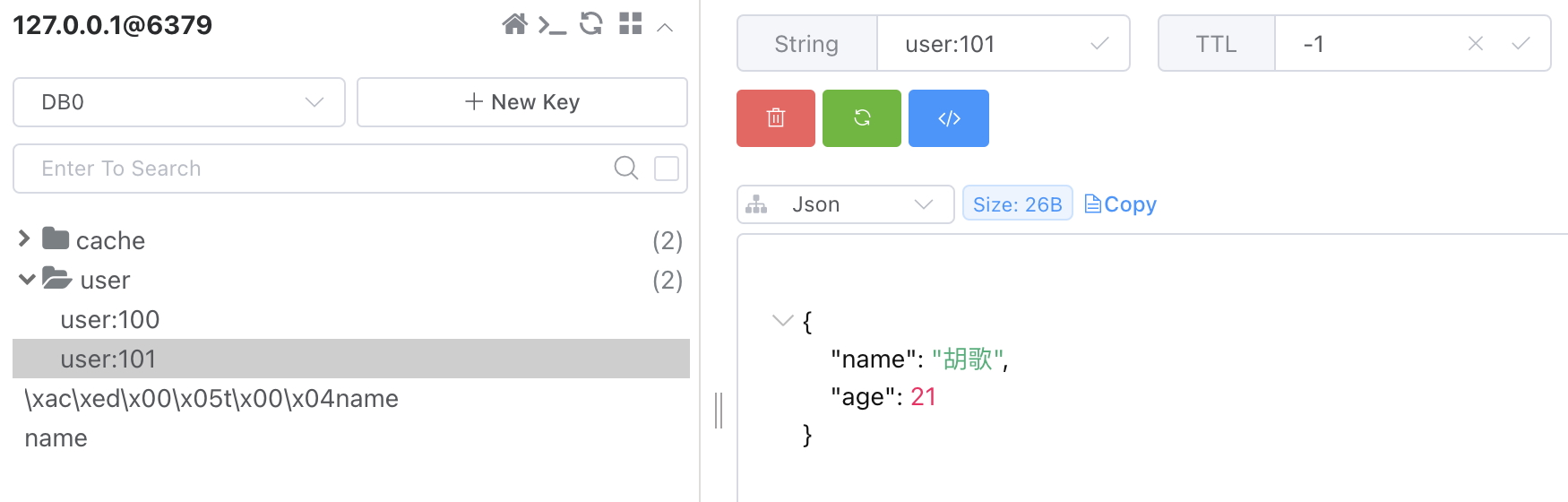Click the New Key button
This screenshot has width=1568, height=502.
[x=522, y=102]
